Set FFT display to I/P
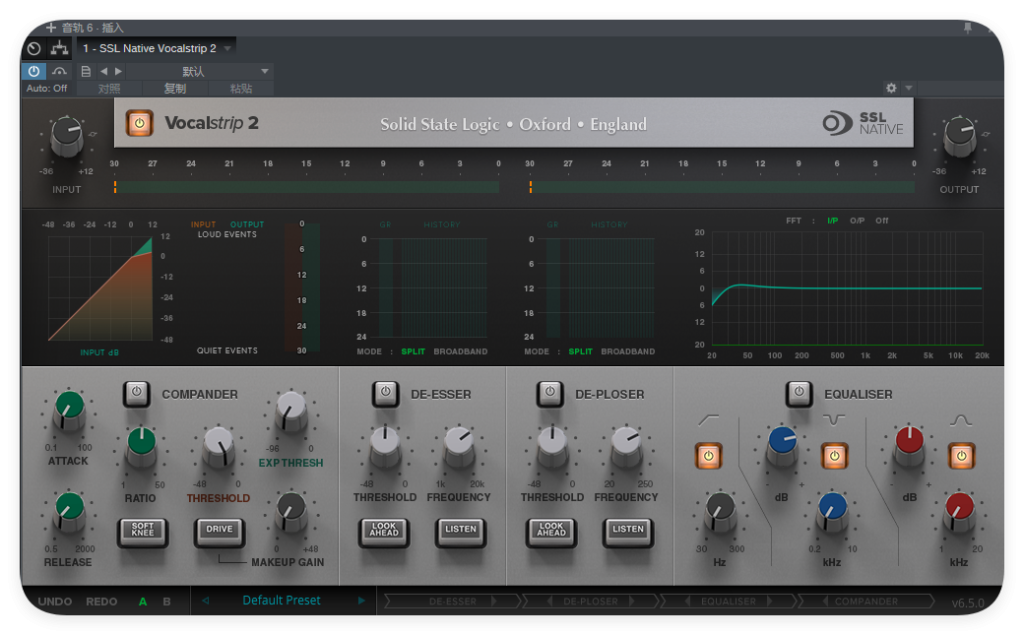The width and height of the screenshot is (1024, 635). (x=833, y=221)
